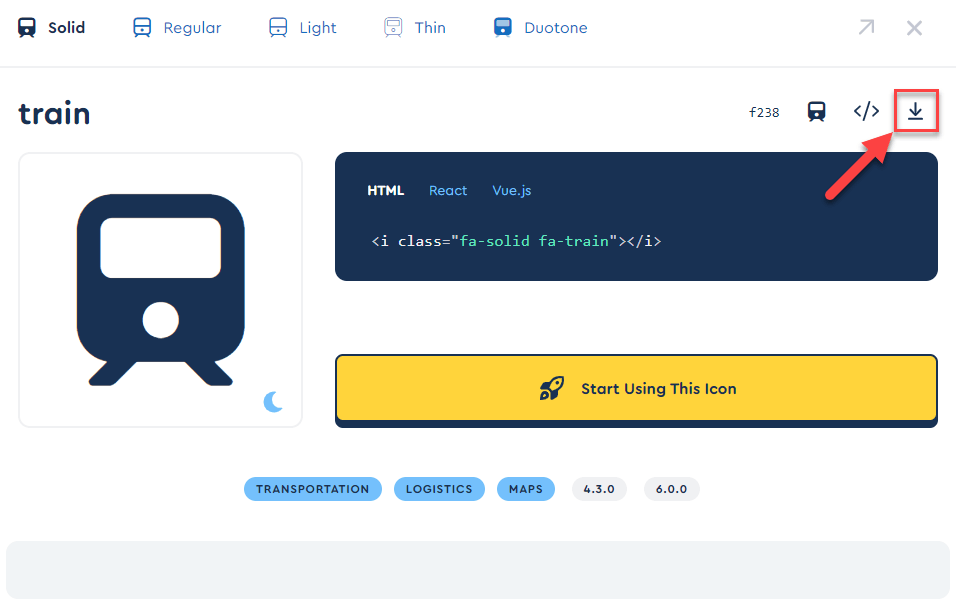Download the train icon SVG
The width and height of the screenshot is (956, 607).
(x=916, y=112)
